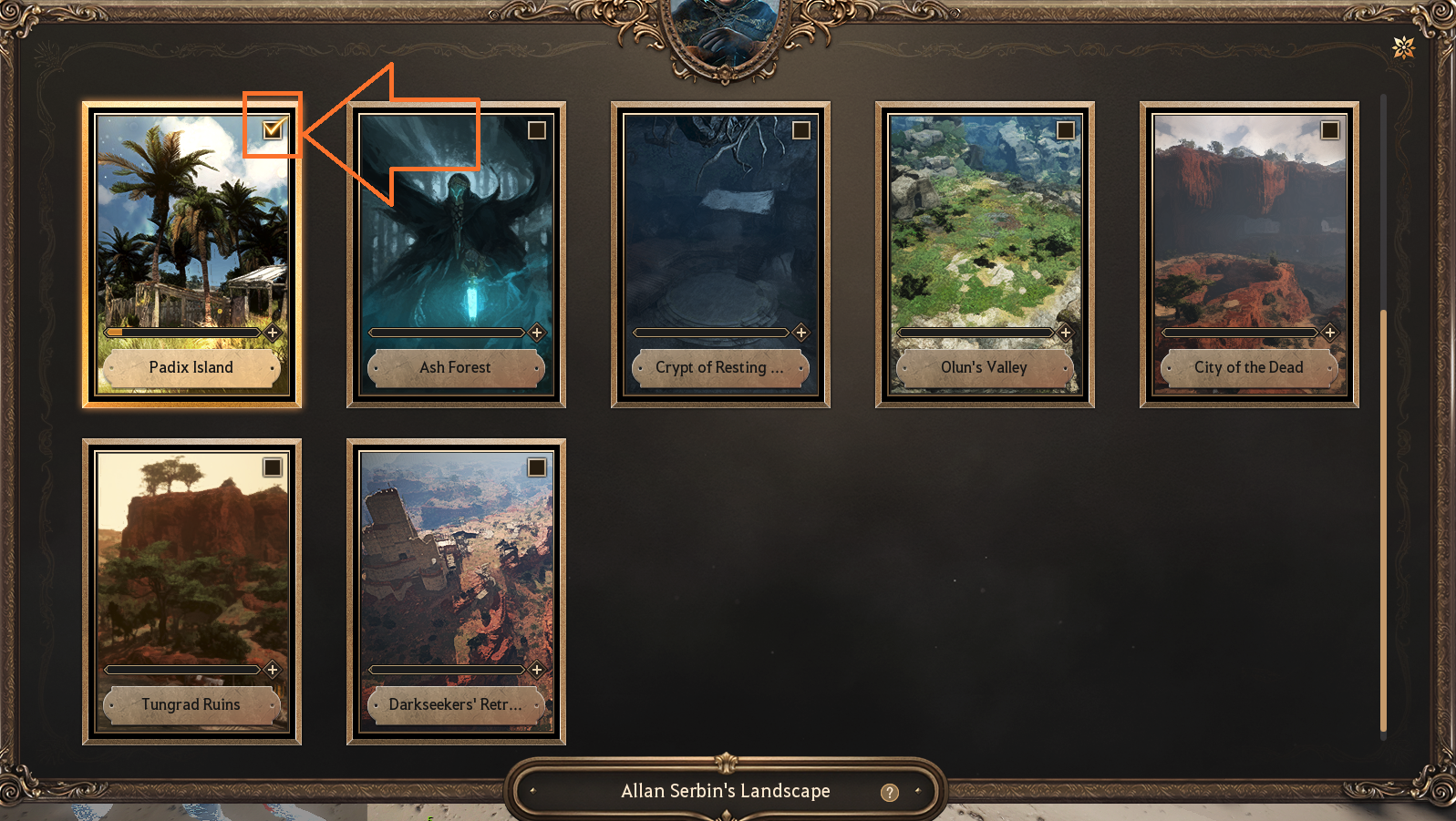
Task: Check the Ash Forest checkbox
Action: pyautogui.click(x=537, y=130)
